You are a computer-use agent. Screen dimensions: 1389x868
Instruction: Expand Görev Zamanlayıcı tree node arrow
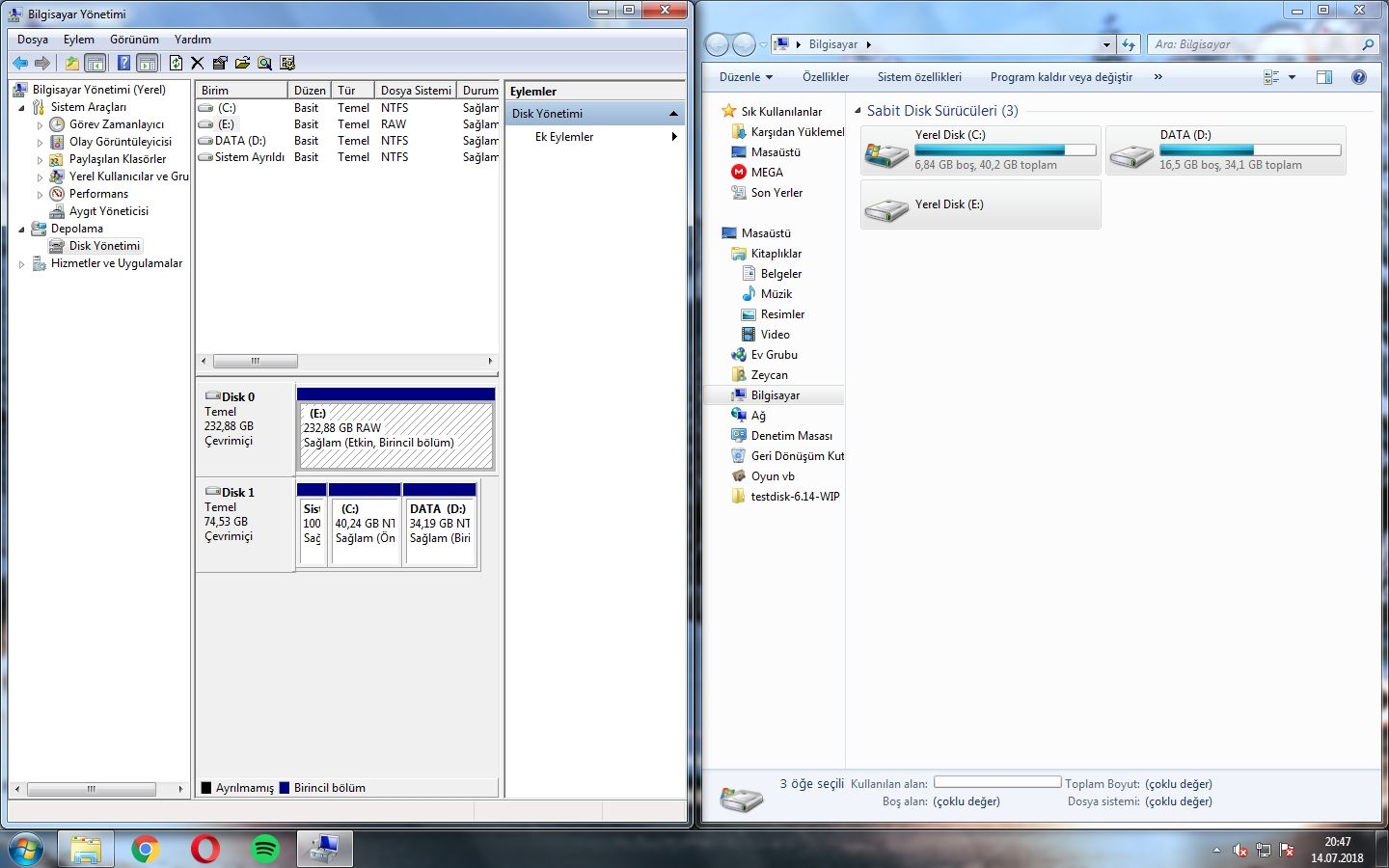pos(40,124)
